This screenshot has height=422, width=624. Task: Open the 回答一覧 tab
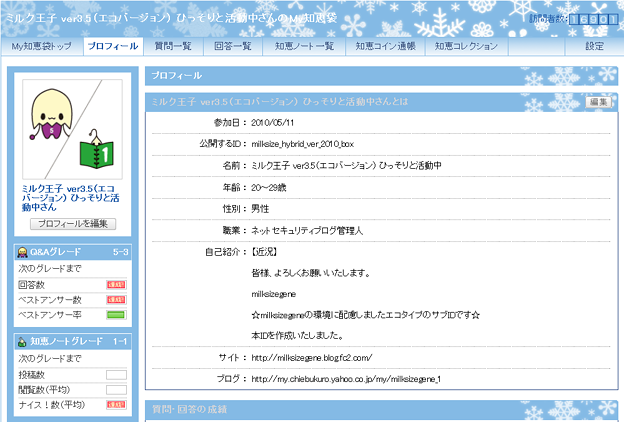pos(233,46)
